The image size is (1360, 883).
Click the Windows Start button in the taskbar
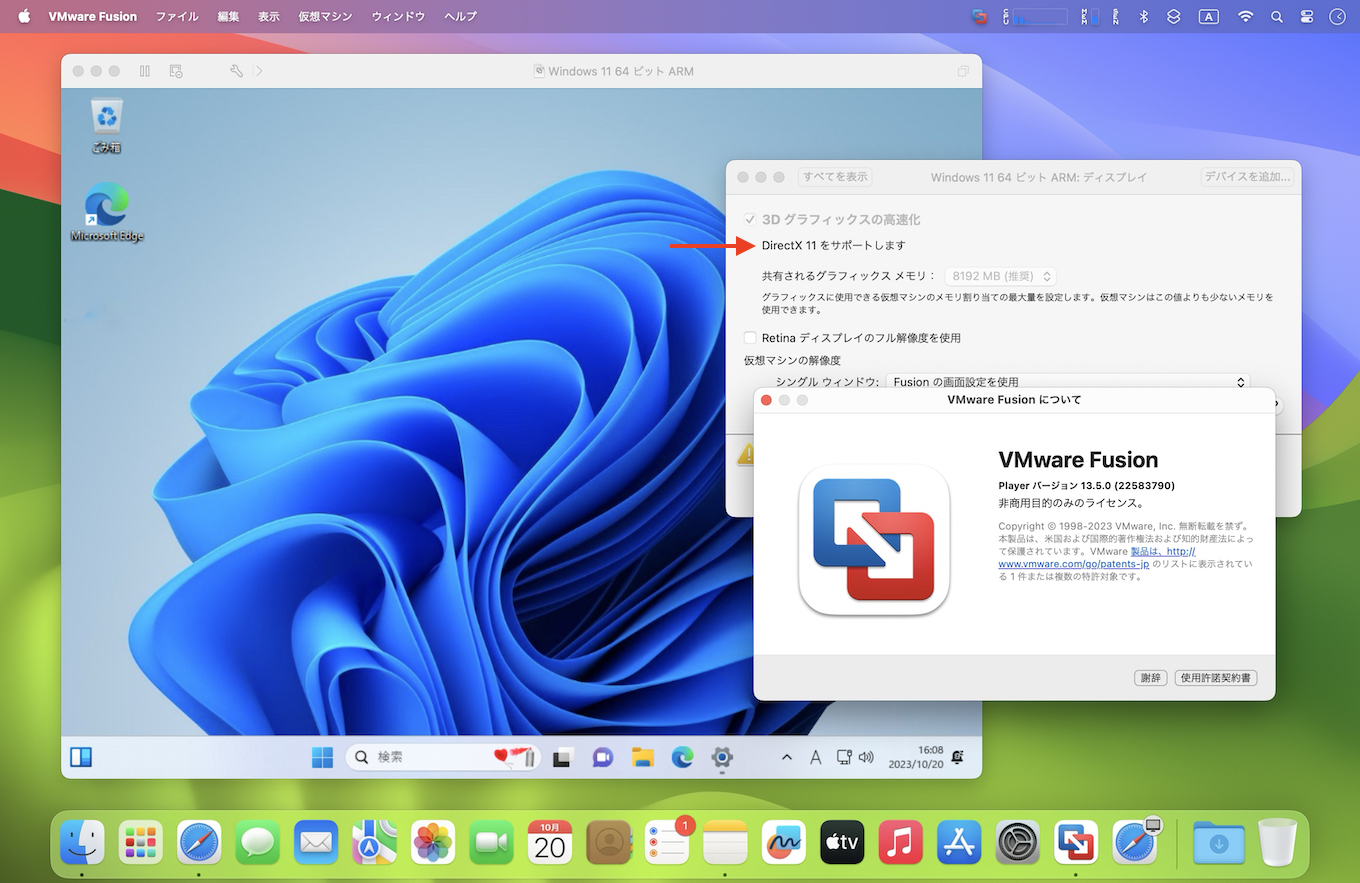coord(322,757)
